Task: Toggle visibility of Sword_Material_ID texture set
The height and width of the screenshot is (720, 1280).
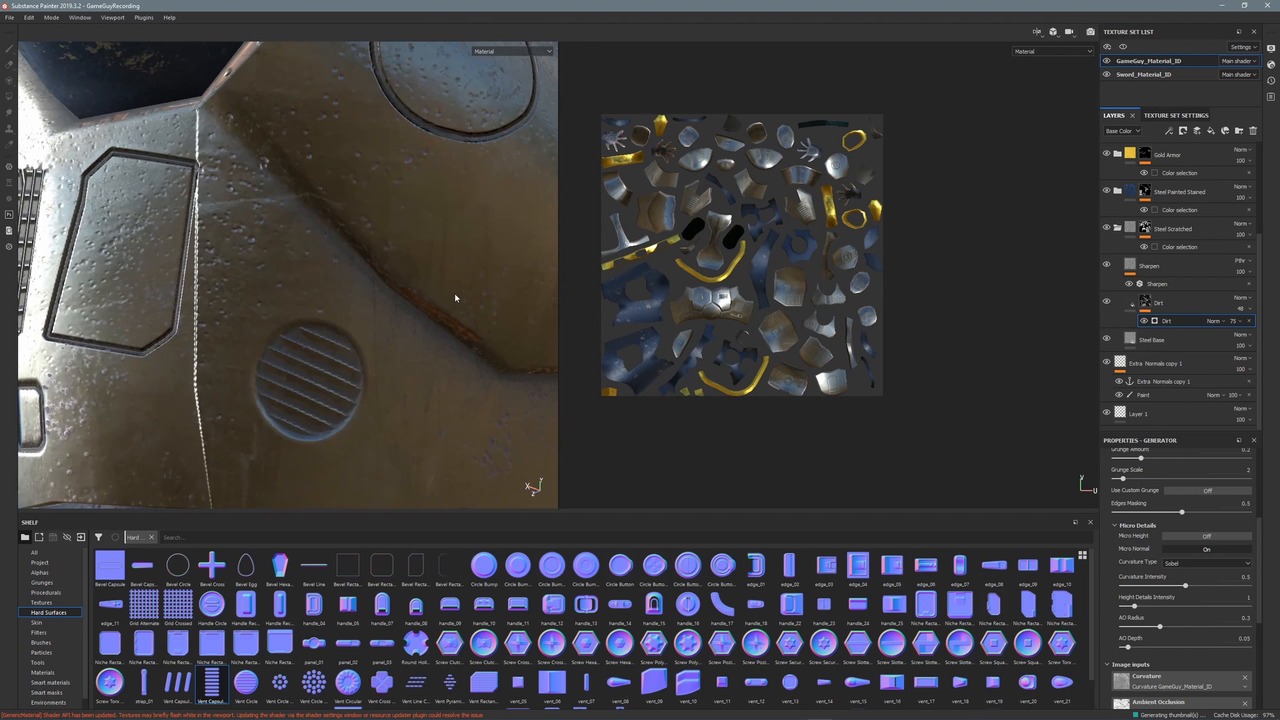Action: (1106, 74)
